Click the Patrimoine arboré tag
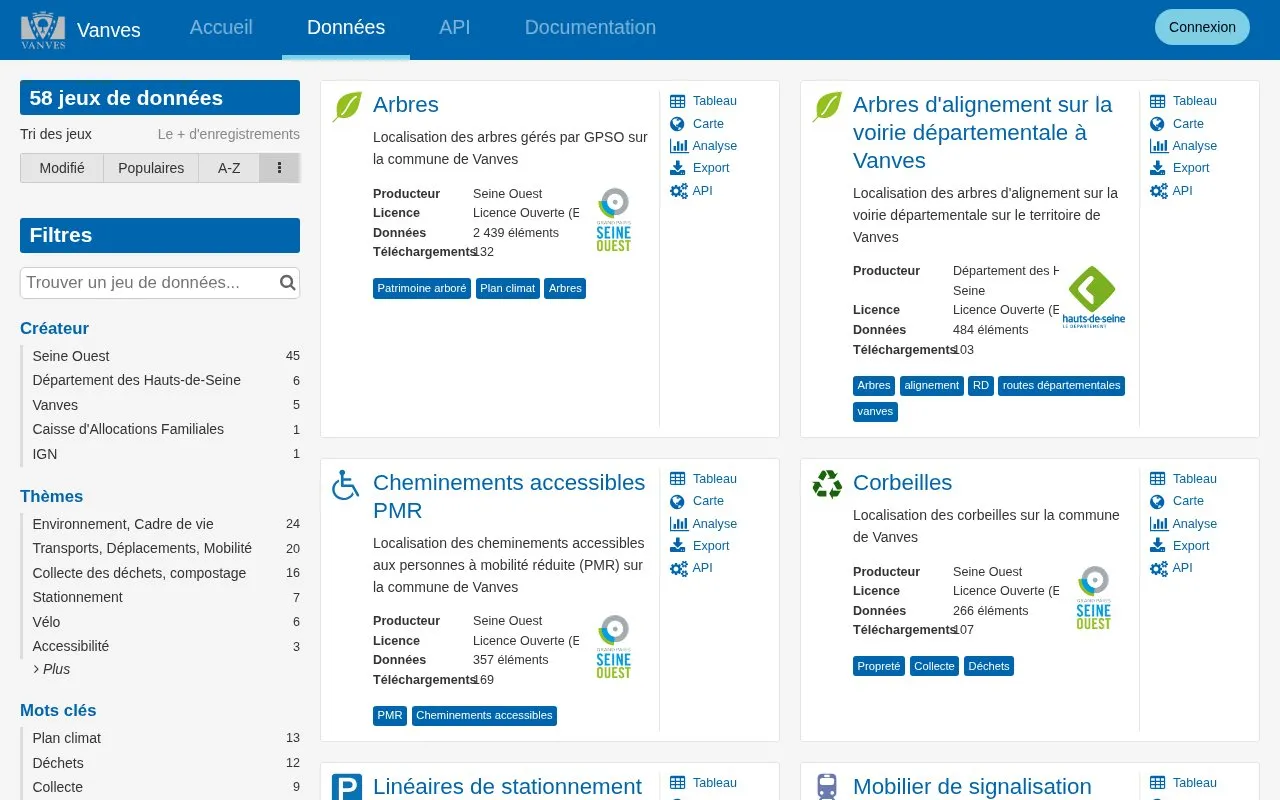Viewport: 1280px width, 800px height. click(422, 289)
